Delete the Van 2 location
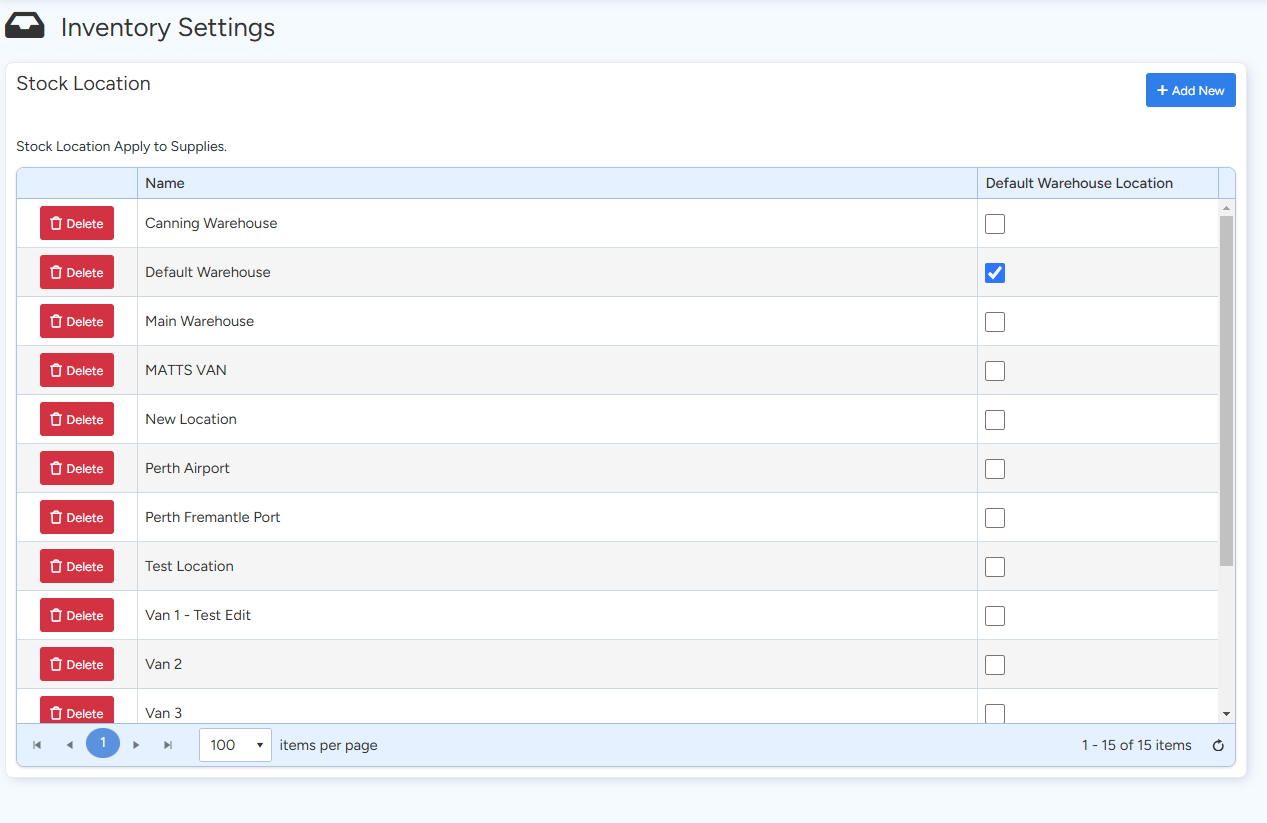 77,664
